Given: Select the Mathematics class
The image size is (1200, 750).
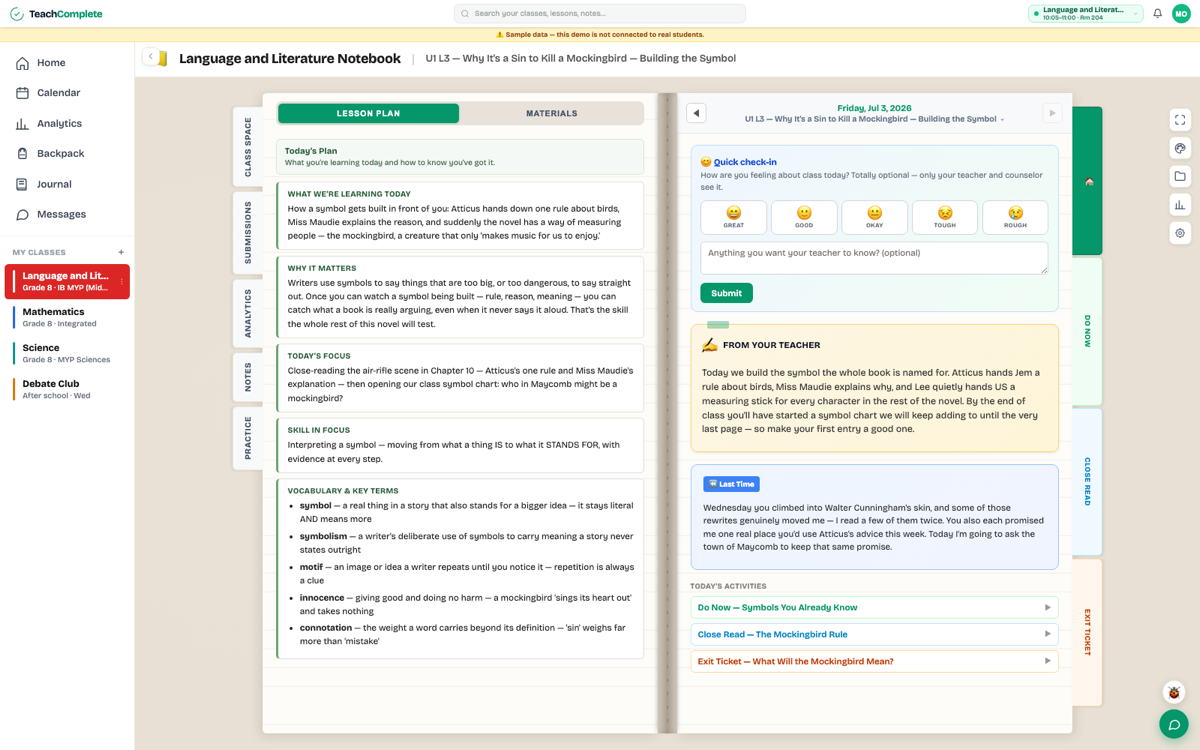Looking at the screenshot, I should [x=67, y=317].
